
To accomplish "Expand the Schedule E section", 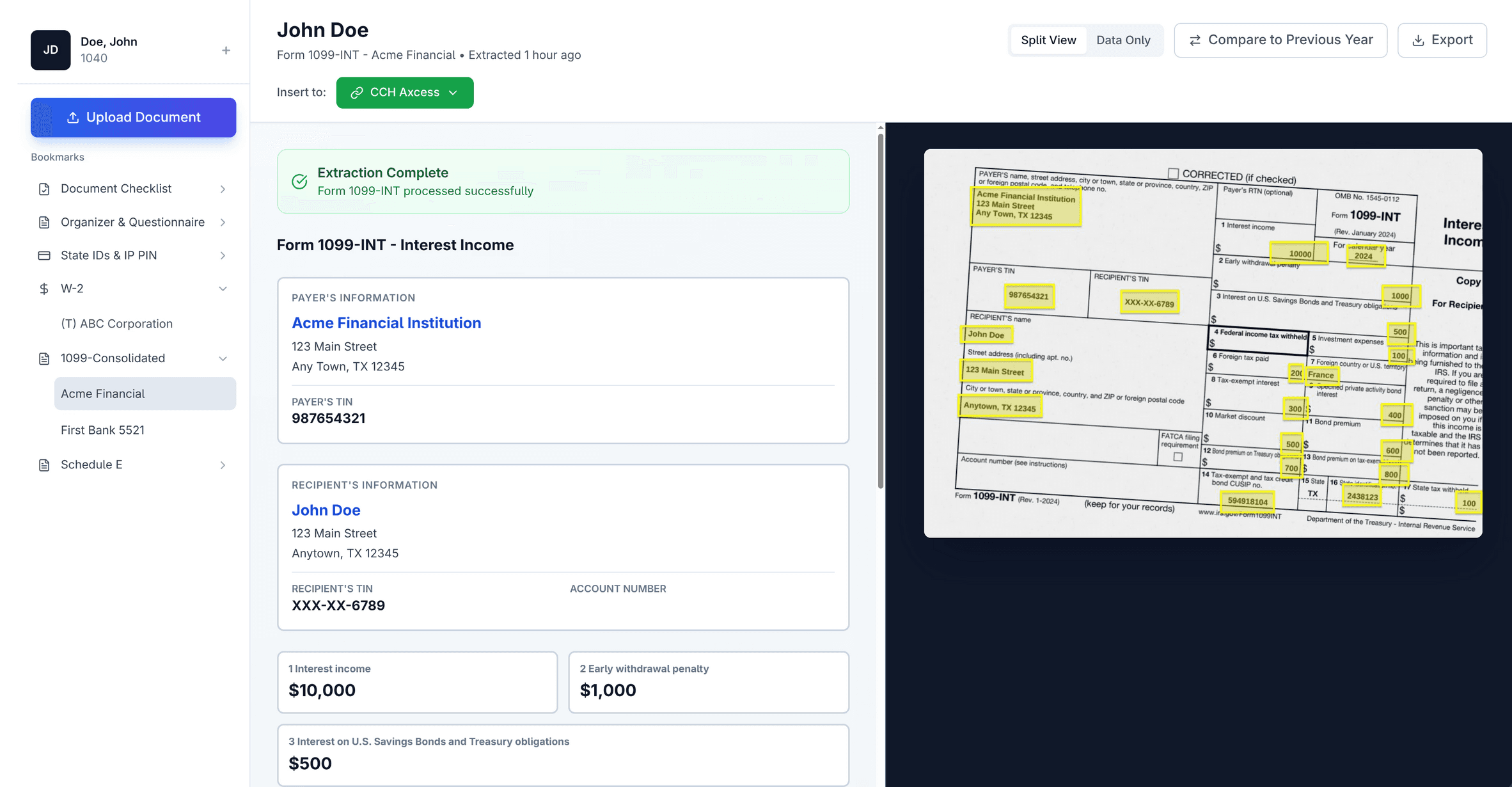I will point(223,465).
